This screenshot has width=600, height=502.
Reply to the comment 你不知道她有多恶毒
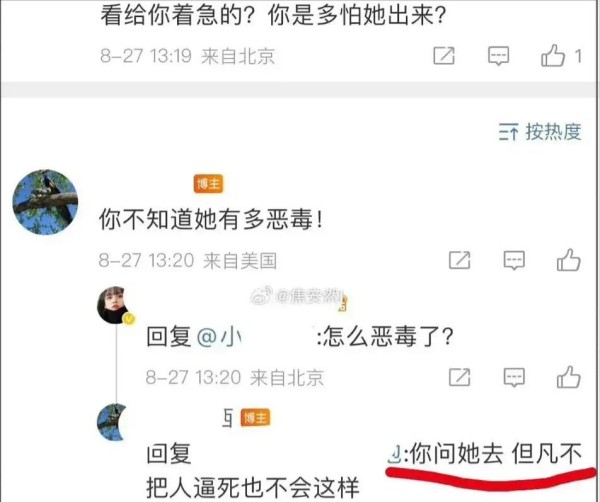[514, 261]
